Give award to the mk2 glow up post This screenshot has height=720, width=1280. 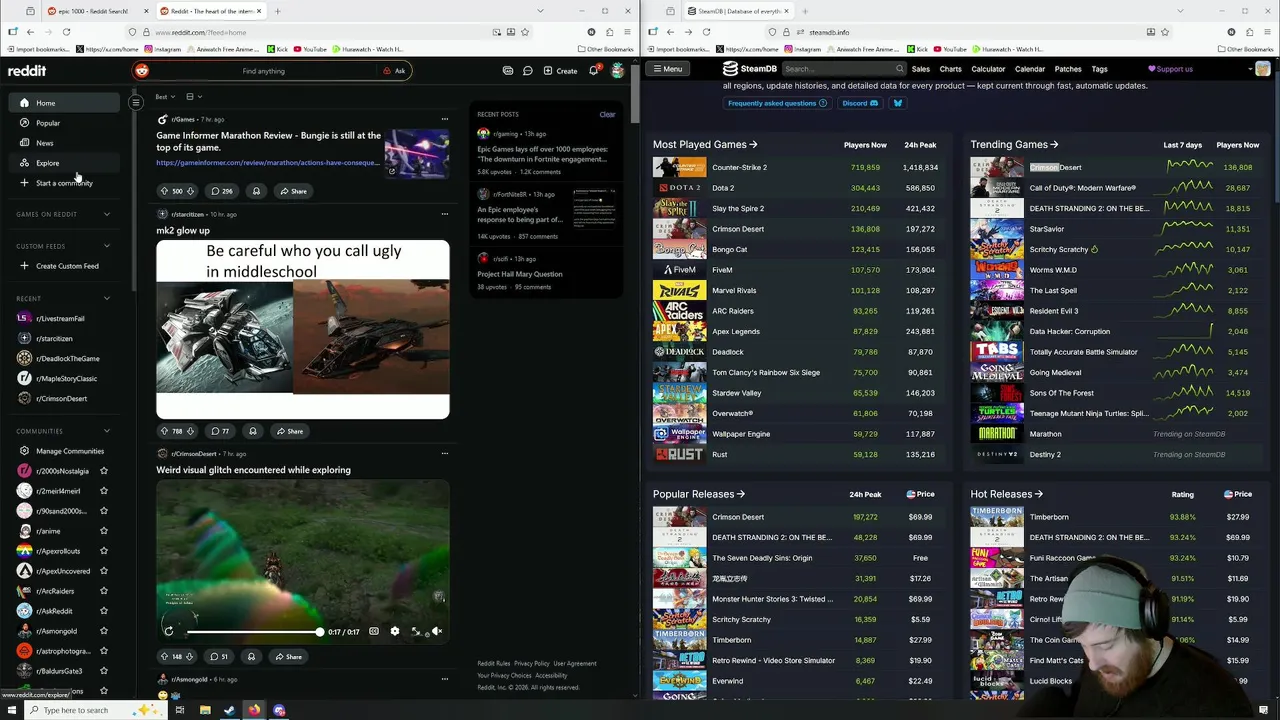pos(252,431)
